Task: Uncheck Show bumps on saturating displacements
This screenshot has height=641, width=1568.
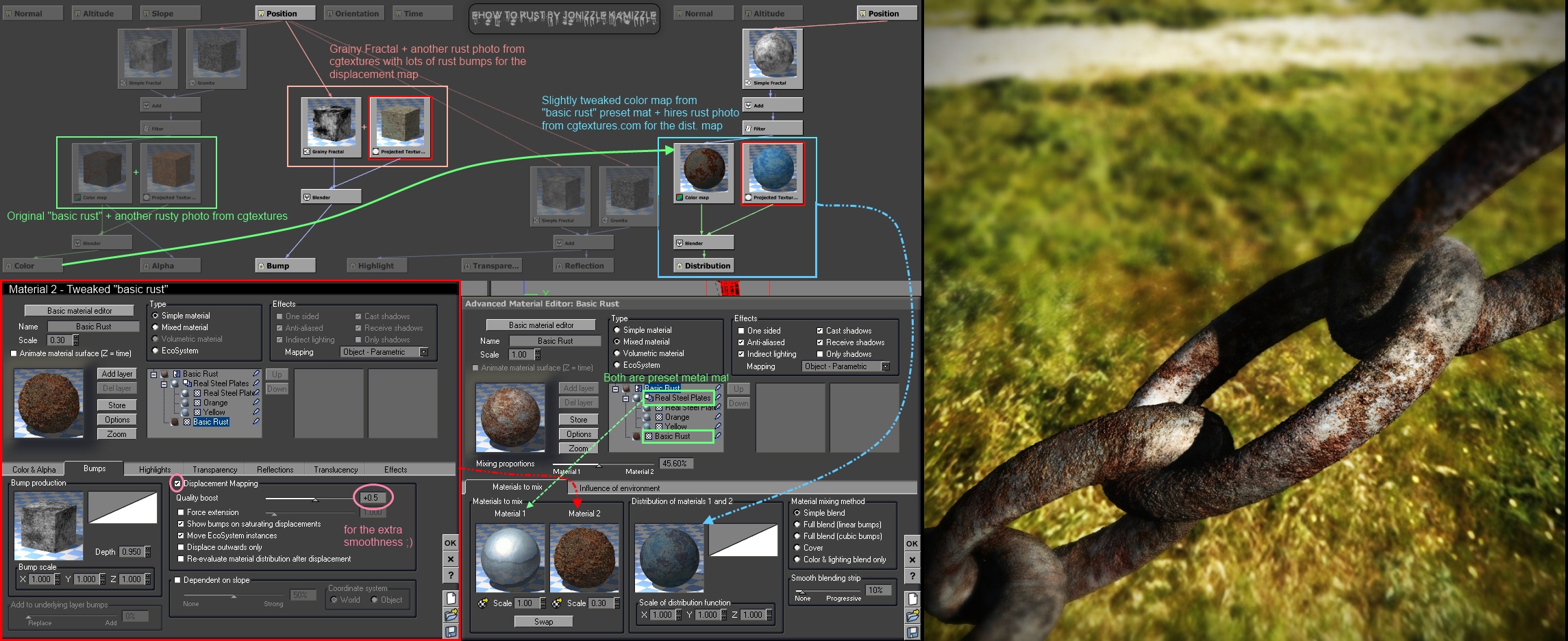Action: tap(181, 524)
